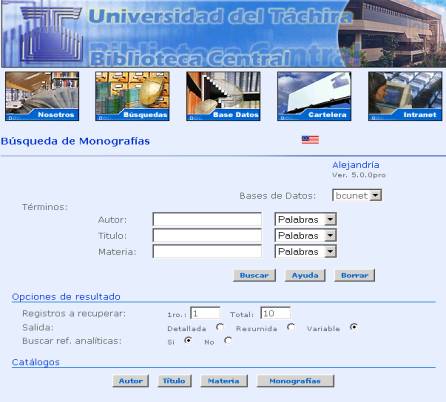Open the Intranet image link
Screen dimensions: 446x402
tap(405, 96)
